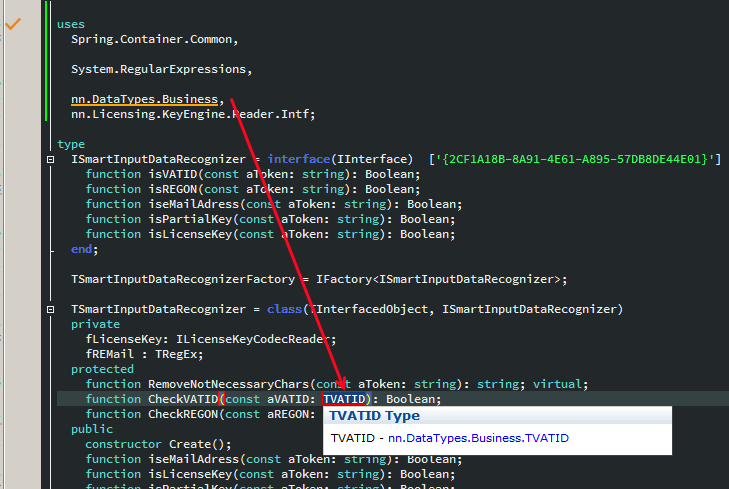
Task: Click TSmartInputDataRecognizerFactory type name
Action: click(183, 279)
